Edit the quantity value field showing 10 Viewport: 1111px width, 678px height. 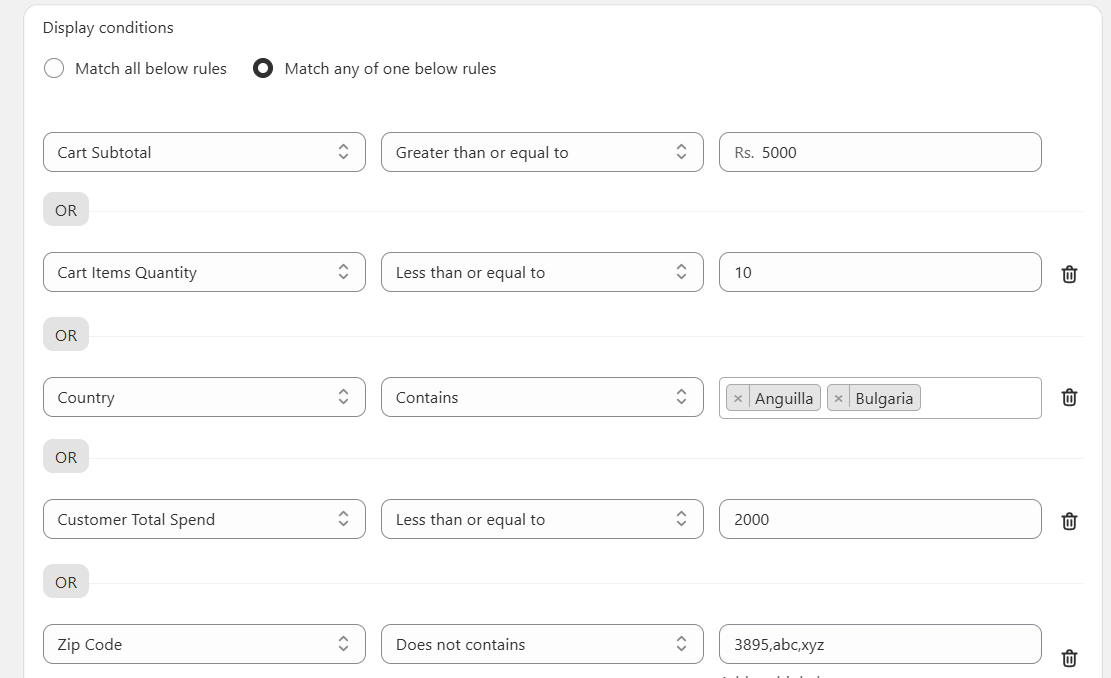880,272
